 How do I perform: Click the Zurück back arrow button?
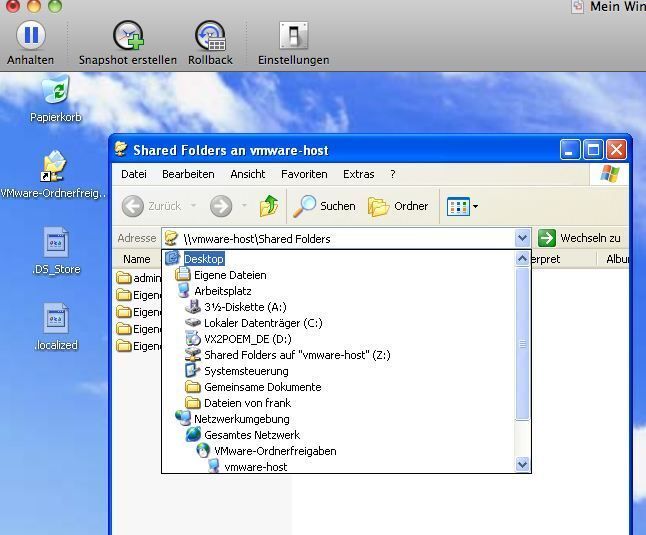[x=133, y=206]
